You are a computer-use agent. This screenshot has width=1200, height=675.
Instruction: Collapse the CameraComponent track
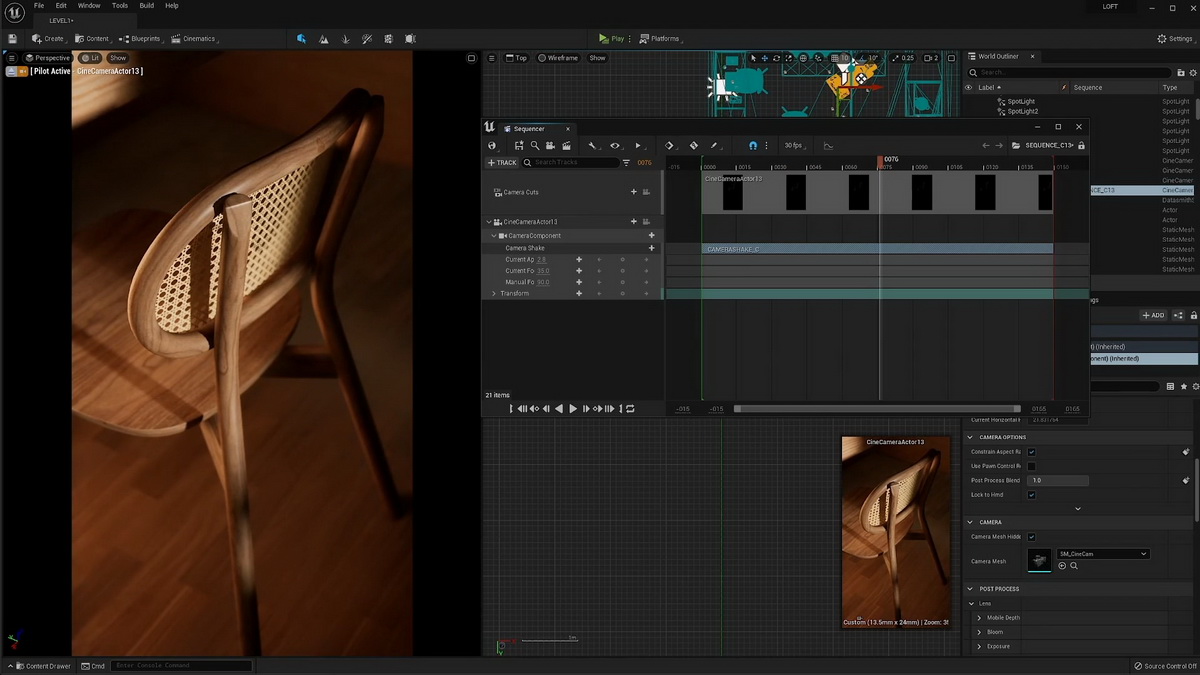[x=494, y=236]
